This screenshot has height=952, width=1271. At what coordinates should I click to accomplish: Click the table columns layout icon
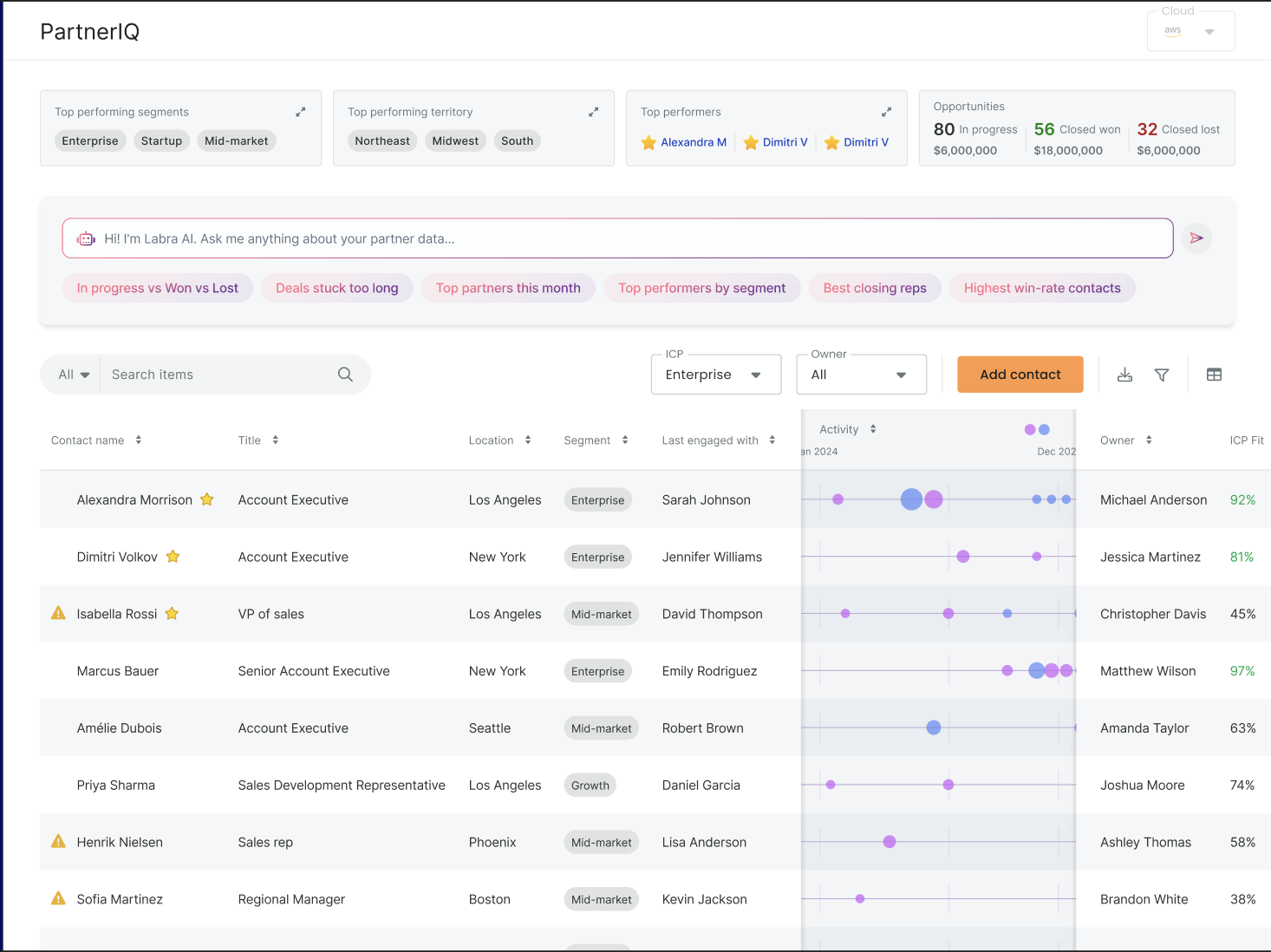point(1214,375)
